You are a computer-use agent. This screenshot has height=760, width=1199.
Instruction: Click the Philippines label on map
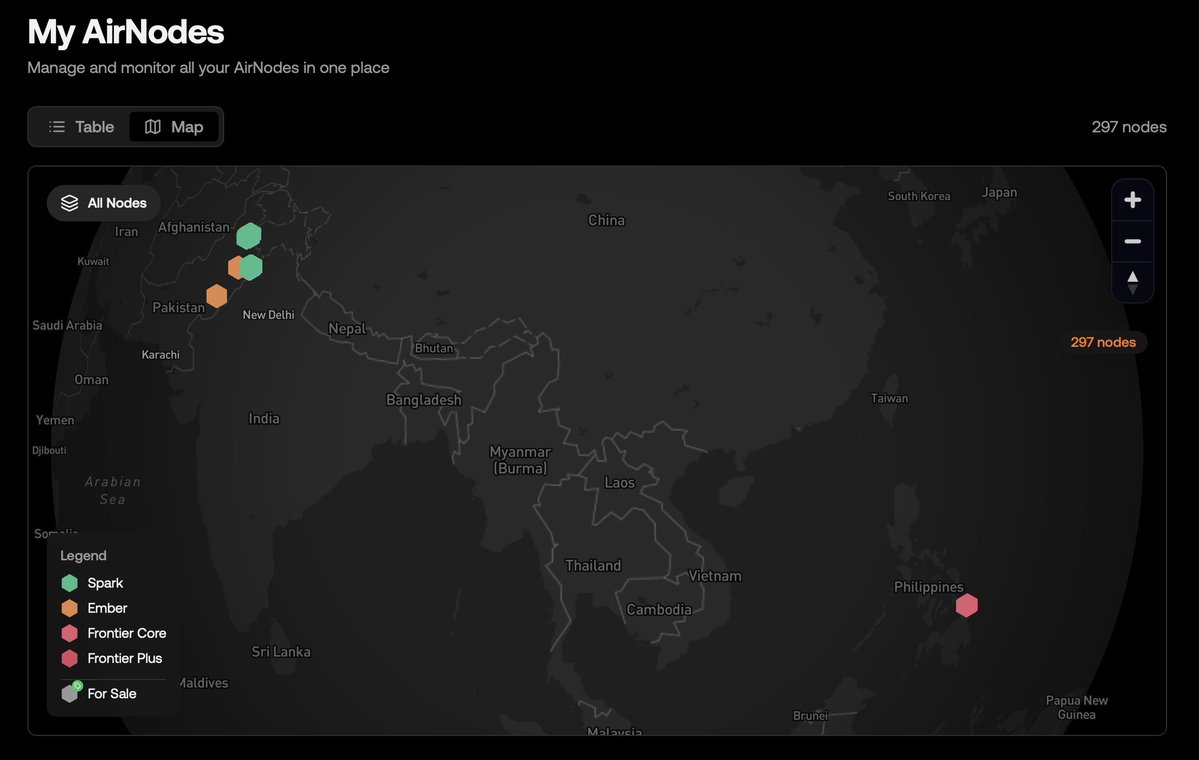[928, 587]
